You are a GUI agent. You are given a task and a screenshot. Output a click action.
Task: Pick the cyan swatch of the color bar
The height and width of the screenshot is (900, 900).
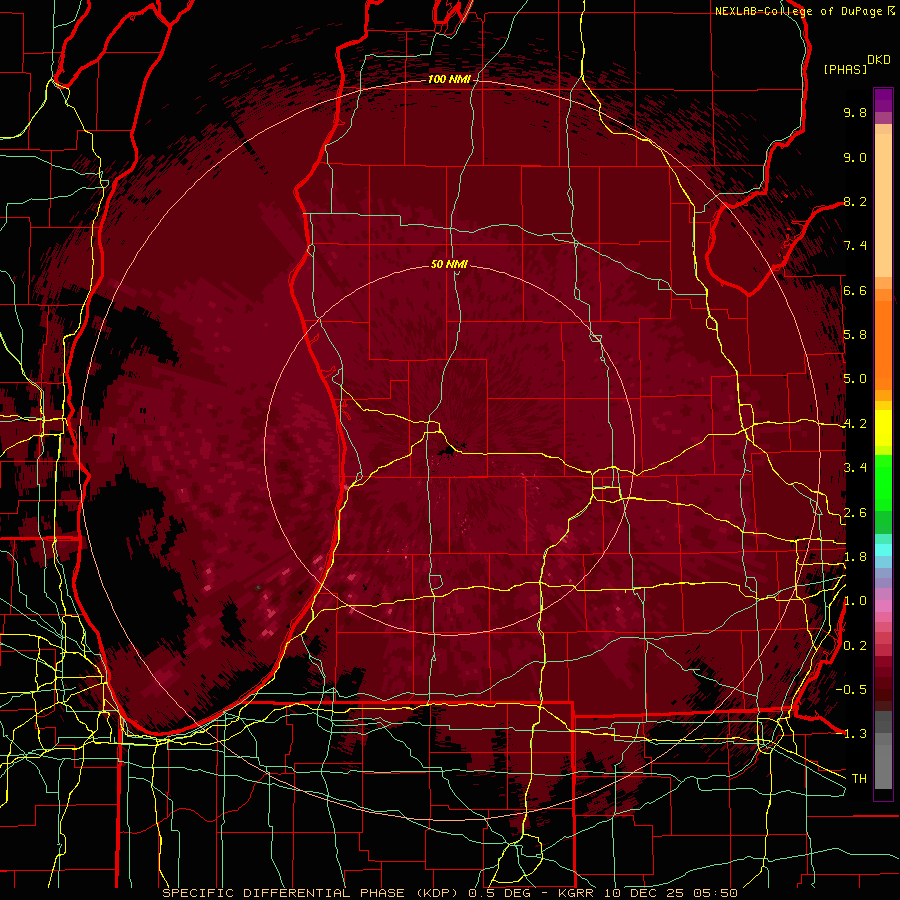pos(883,550)
